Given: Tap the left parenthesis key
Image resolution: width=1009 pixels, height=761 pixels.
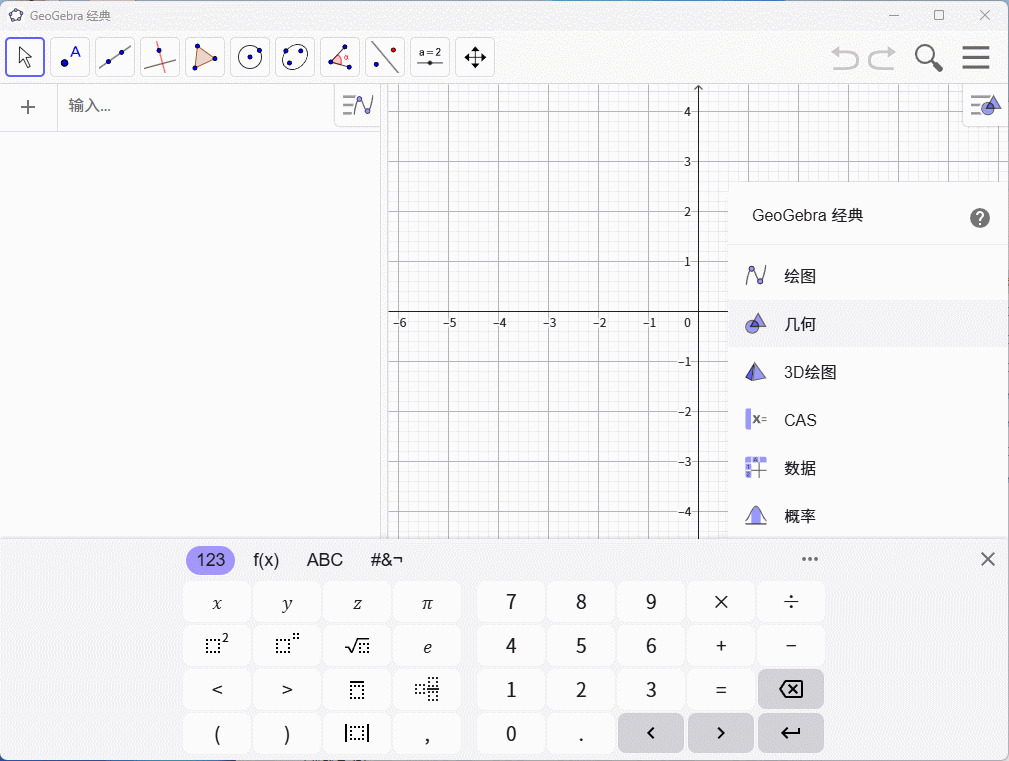Looking at the screenshot, I should (217, 733).
